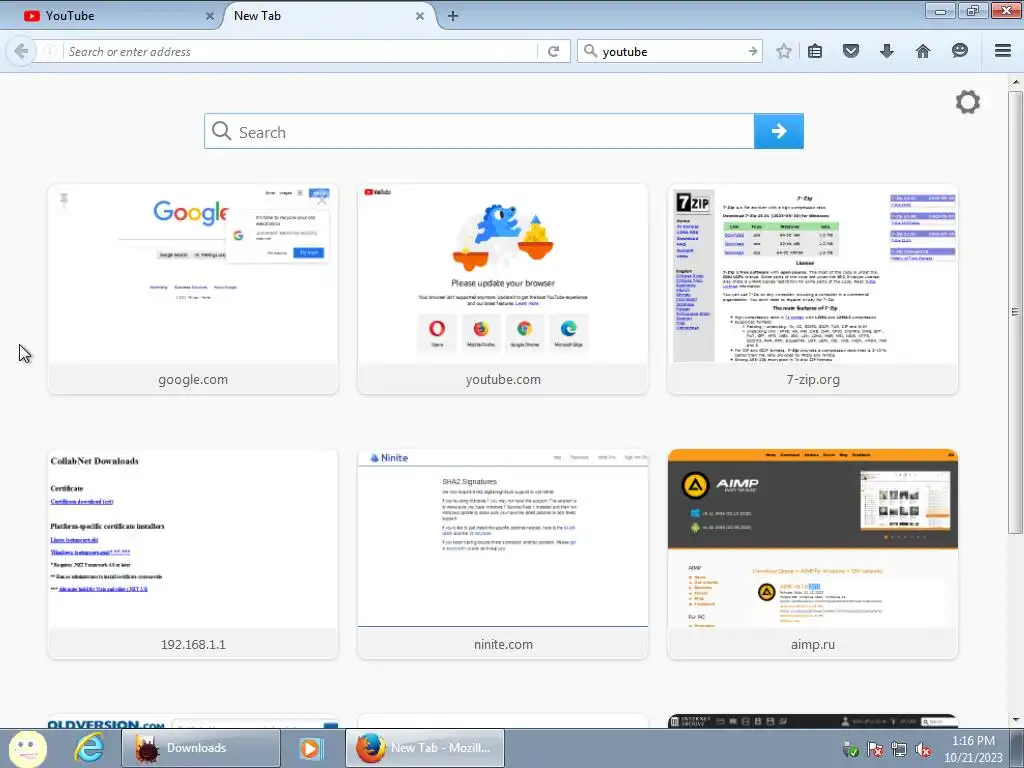Submit the search with blue arrow button

point(778,131)
